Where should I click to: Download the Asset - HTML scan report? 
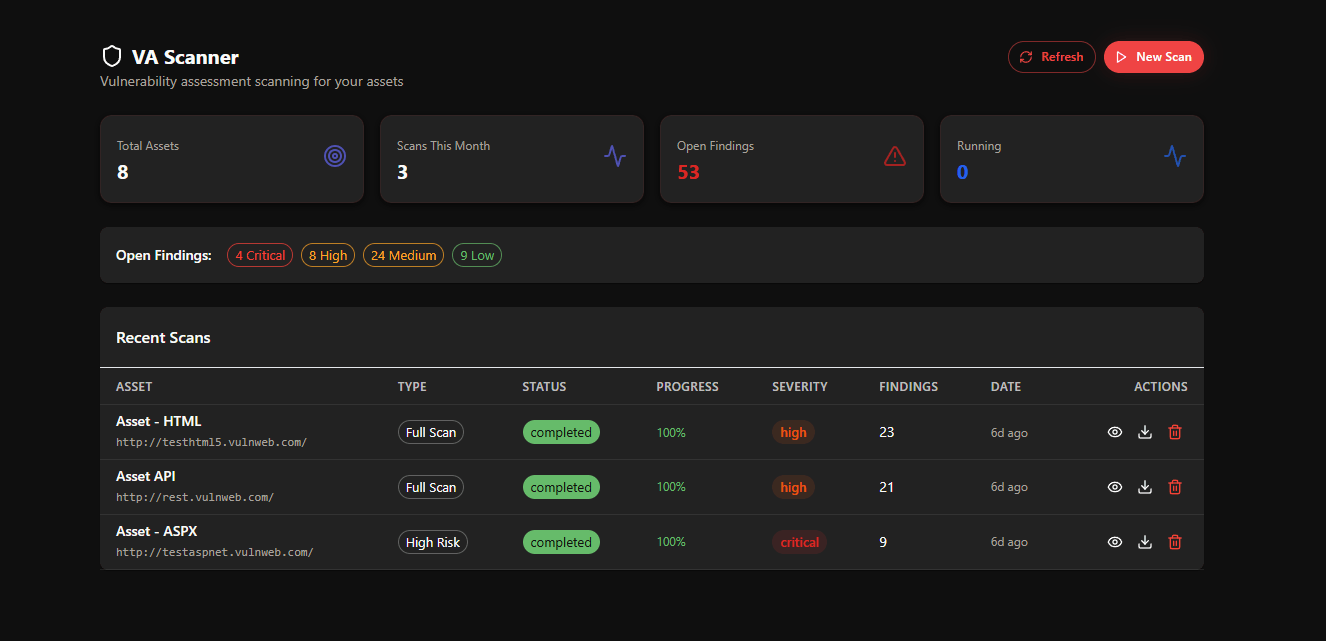[1145, 432]
